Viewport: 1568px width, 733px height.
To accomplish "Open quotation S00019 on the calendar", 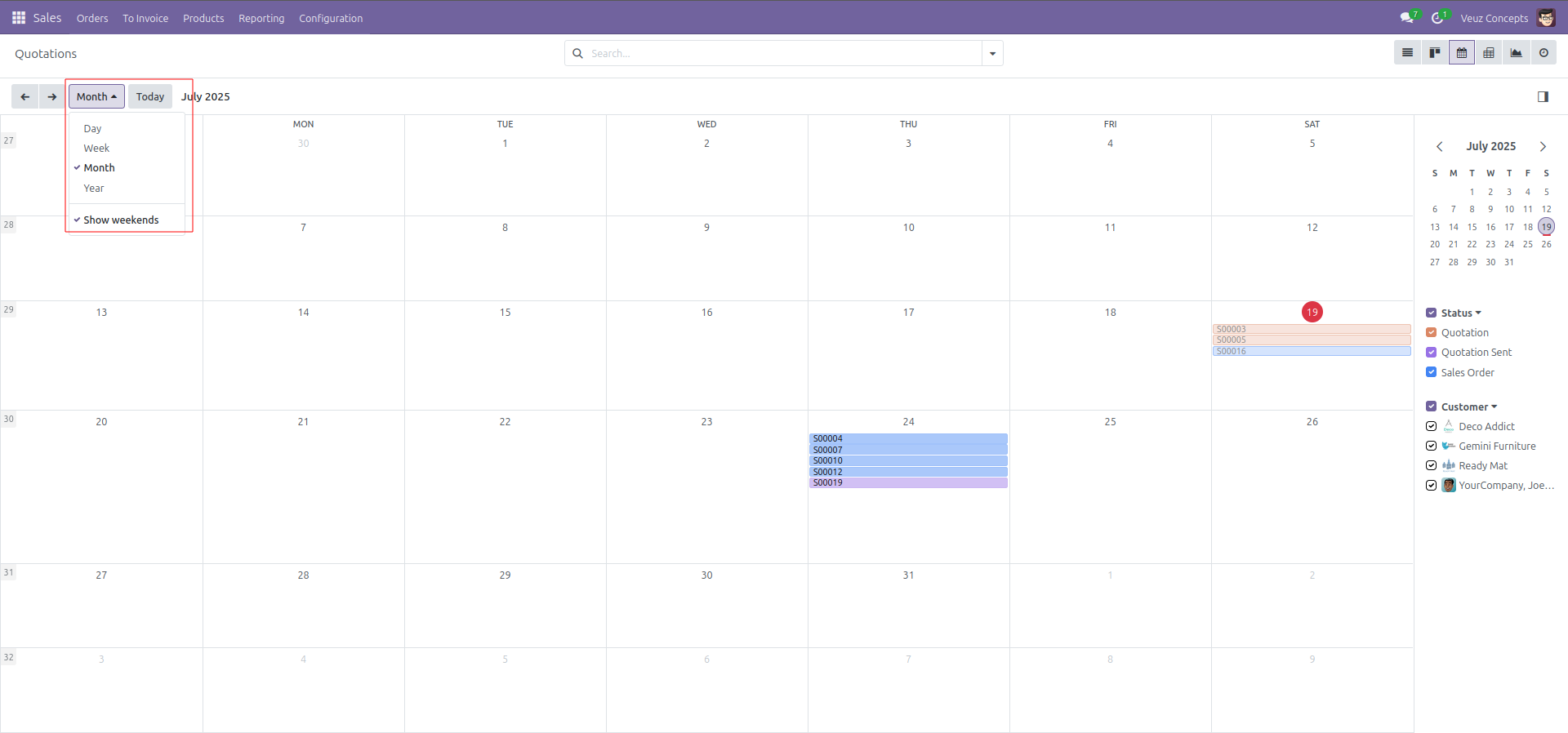I will (907, 483).
